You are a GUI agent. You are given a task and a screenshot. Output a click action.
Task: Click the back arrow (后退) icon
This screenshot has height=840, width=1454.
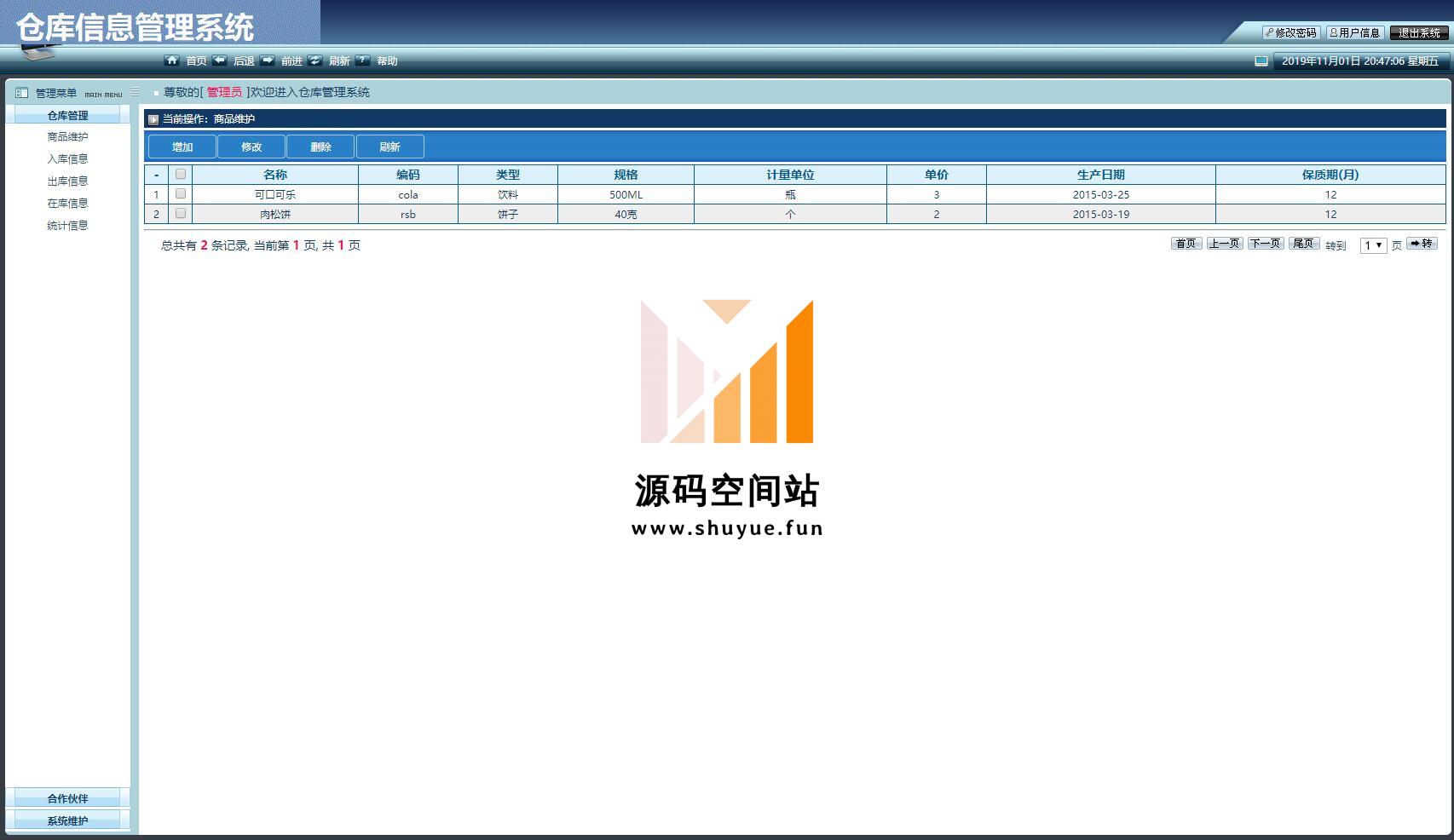tap(220, 60)
